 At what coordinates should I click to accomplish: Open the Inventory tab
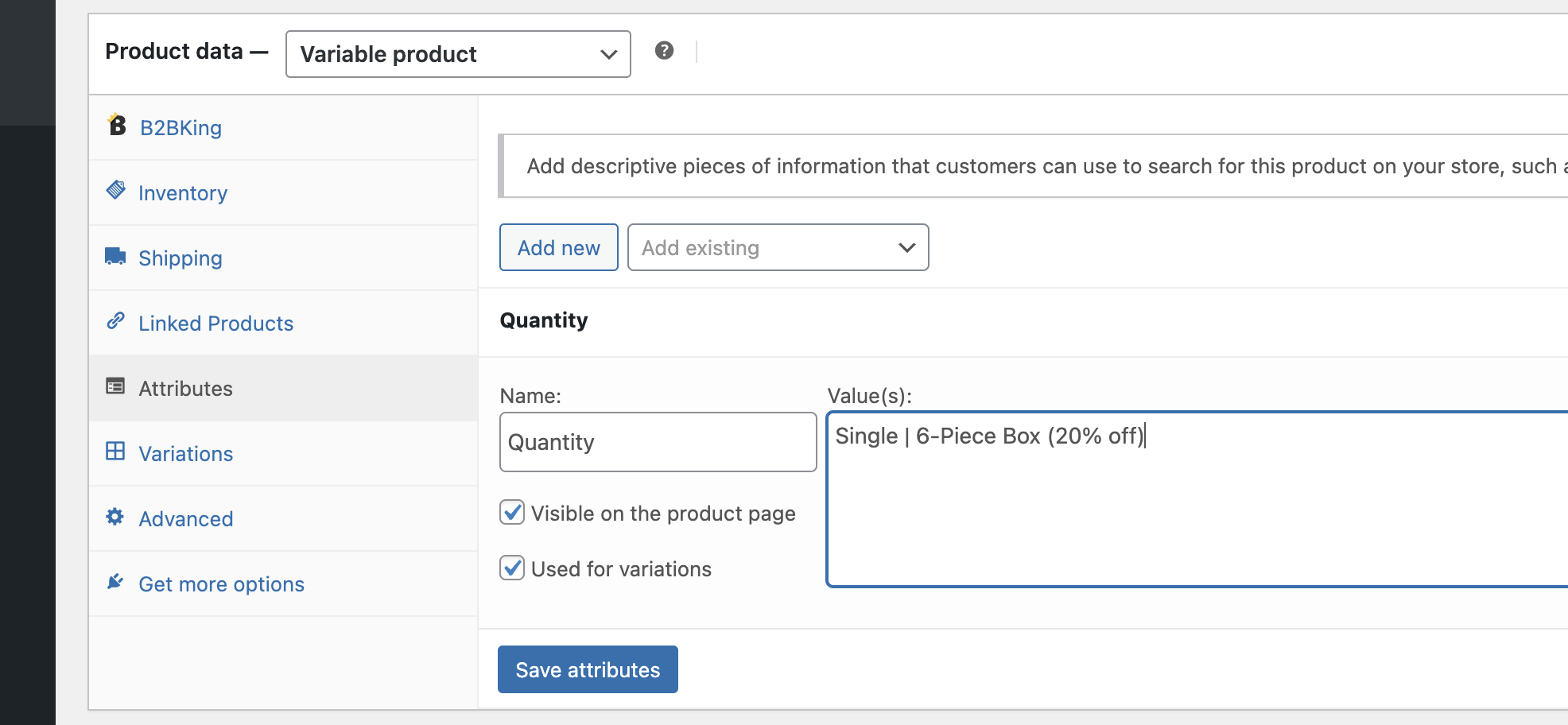283,193
